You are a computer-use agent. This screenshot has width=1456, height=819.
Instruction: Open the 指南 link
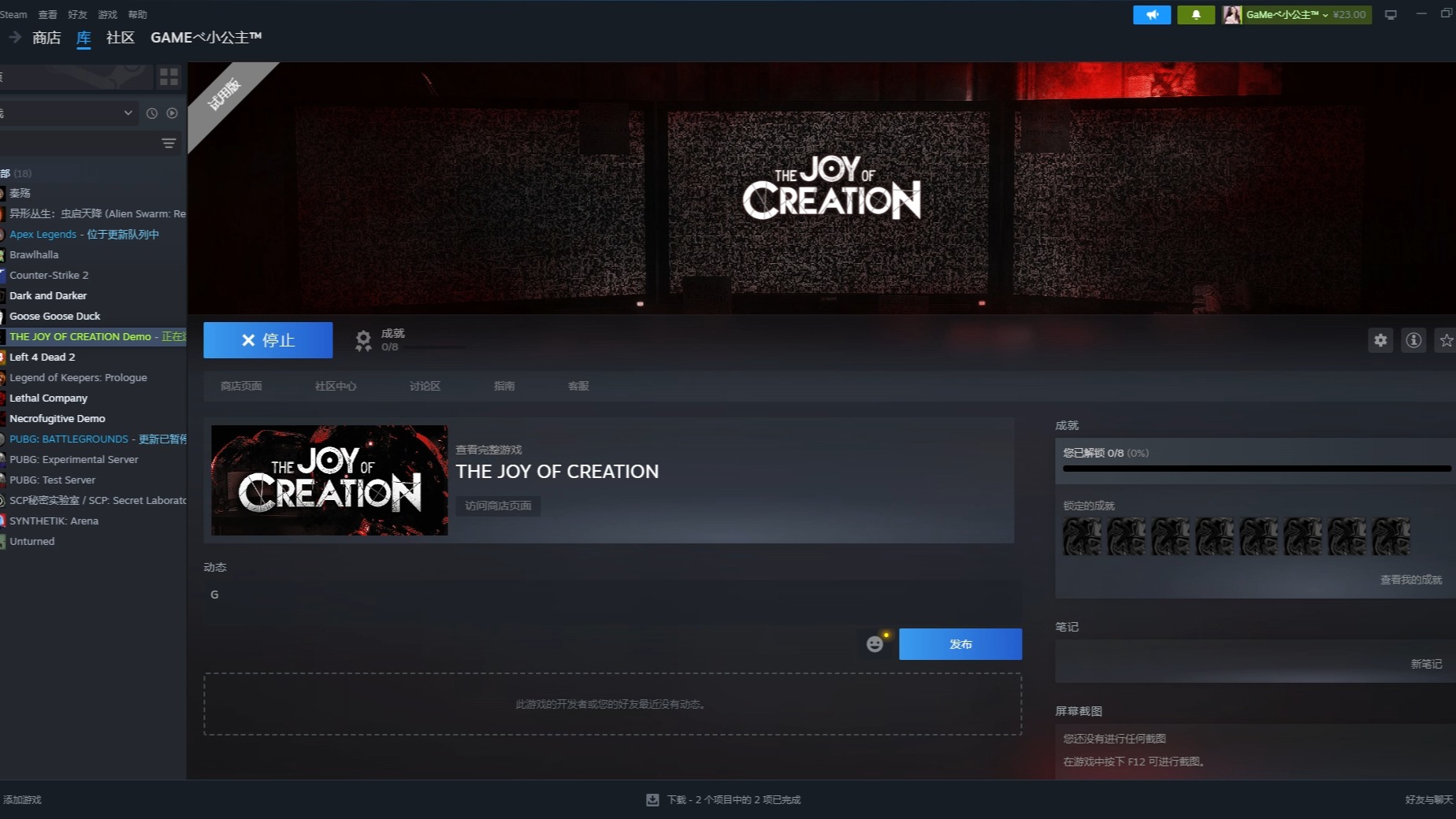pos(504,386)
